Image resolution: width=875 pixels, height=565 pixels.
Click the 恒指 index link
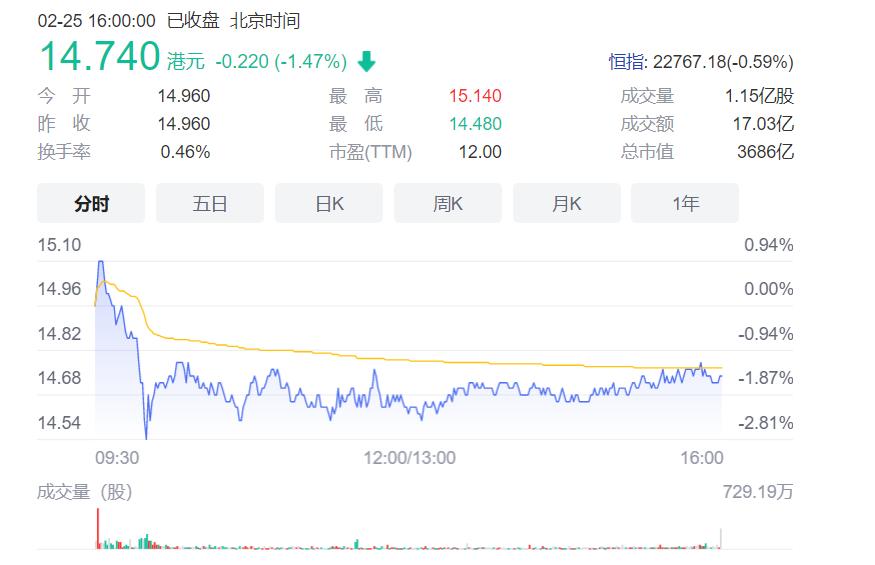click(x=628, y=62)
